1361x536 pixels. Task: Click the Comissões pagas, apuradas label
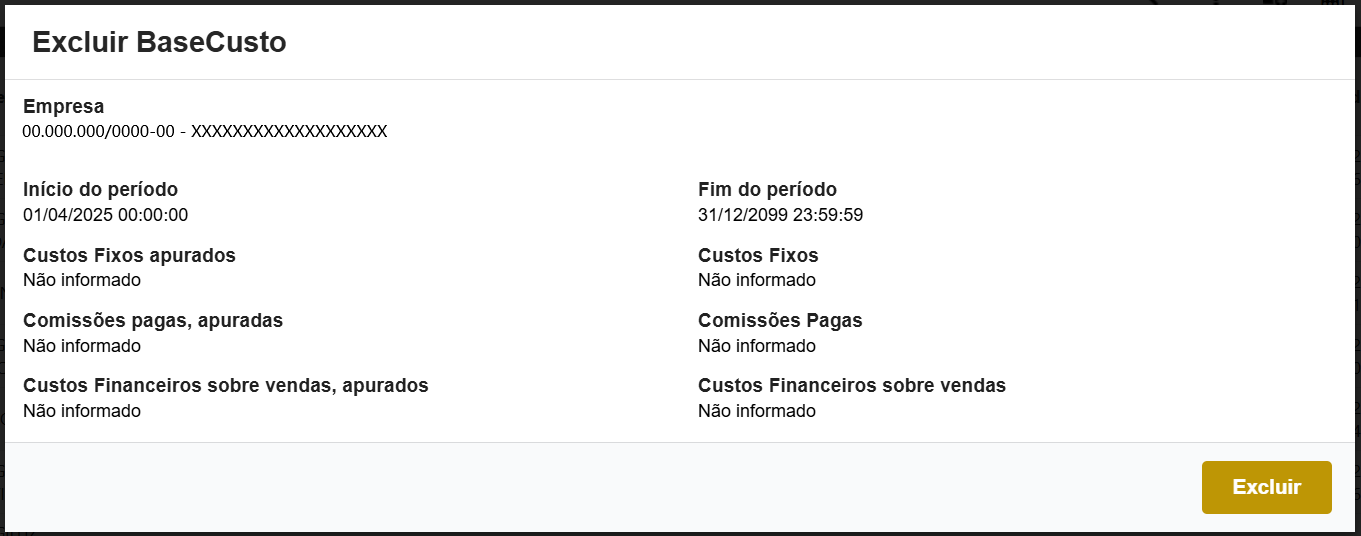[x=153, y=320]
